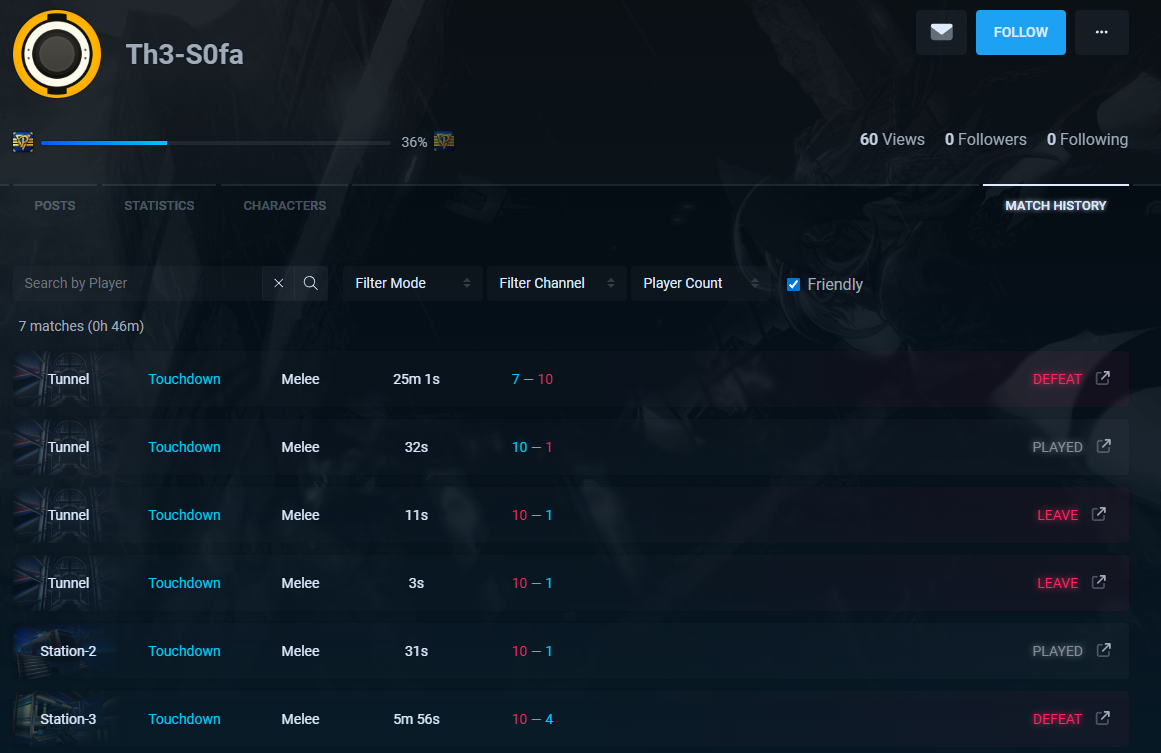1161x753 pixels.
Task: Go to the Posts tab
Action: point(55,205)
